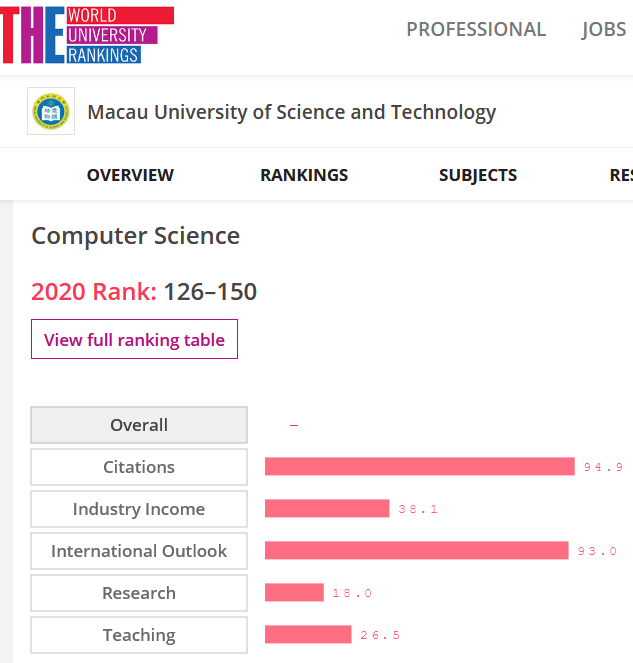Select the Teaching score category
This screenshot has height=663, width=633.
[x=139, y=635]
